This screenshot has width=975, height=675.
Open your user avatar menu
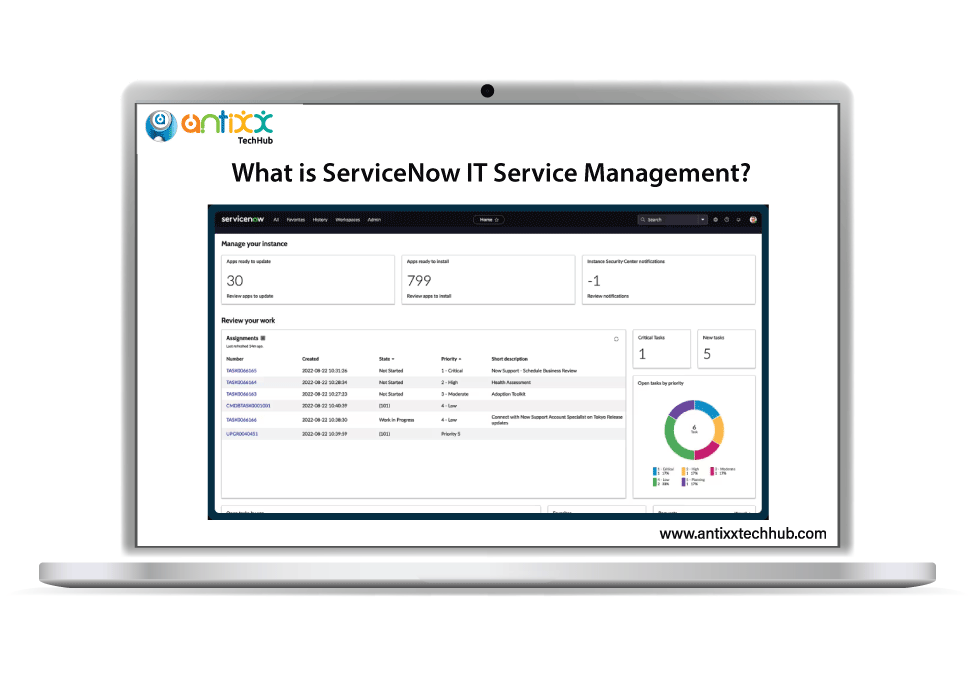coord(753,220)
